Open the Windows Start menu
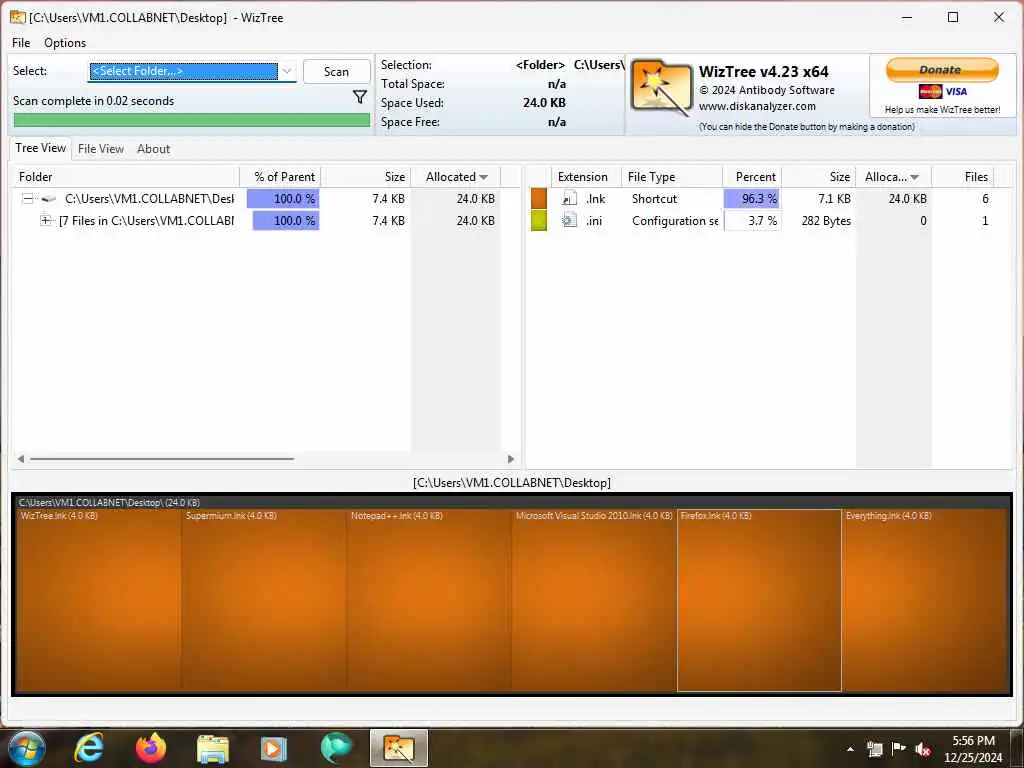The height and width of the screenshot is (768, 1024). (25, 748)
